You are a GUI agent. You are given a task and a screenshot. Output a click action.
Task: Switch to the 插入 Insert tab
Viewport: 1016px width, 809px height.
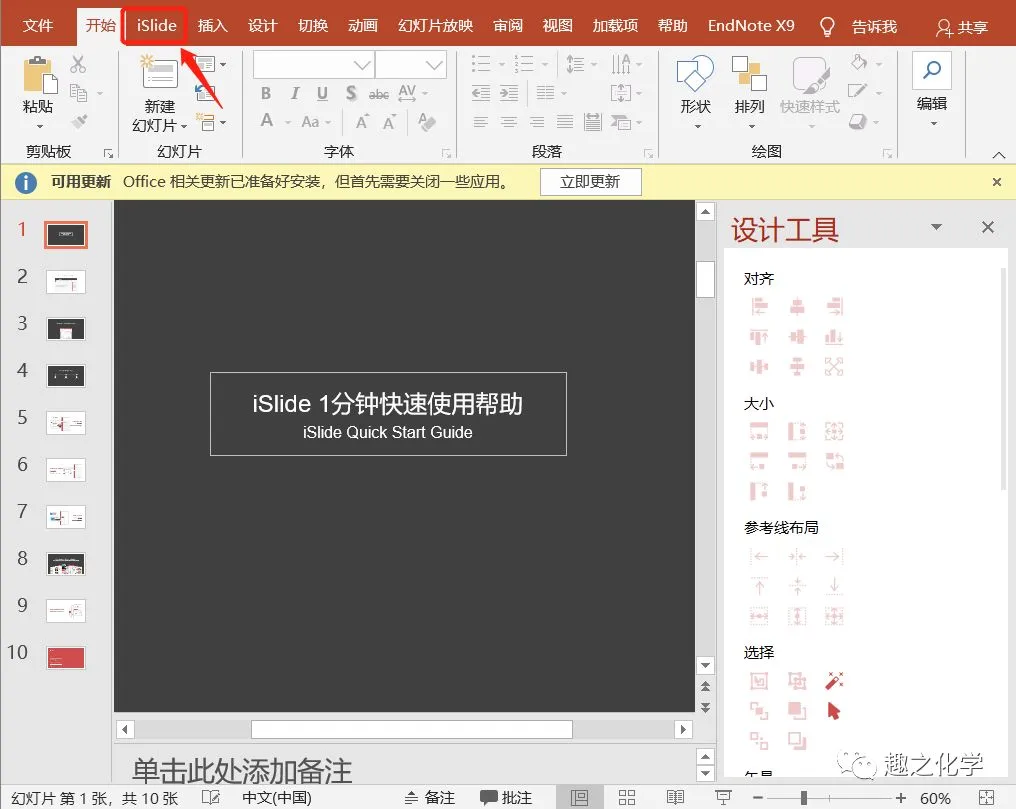click(x=213, y=26)
